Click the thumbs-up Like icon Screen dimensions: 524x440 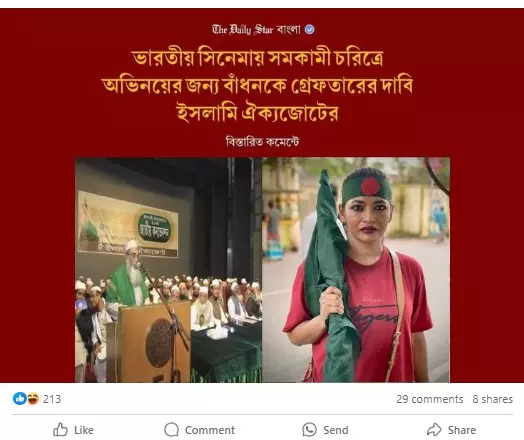pos(60,429)
